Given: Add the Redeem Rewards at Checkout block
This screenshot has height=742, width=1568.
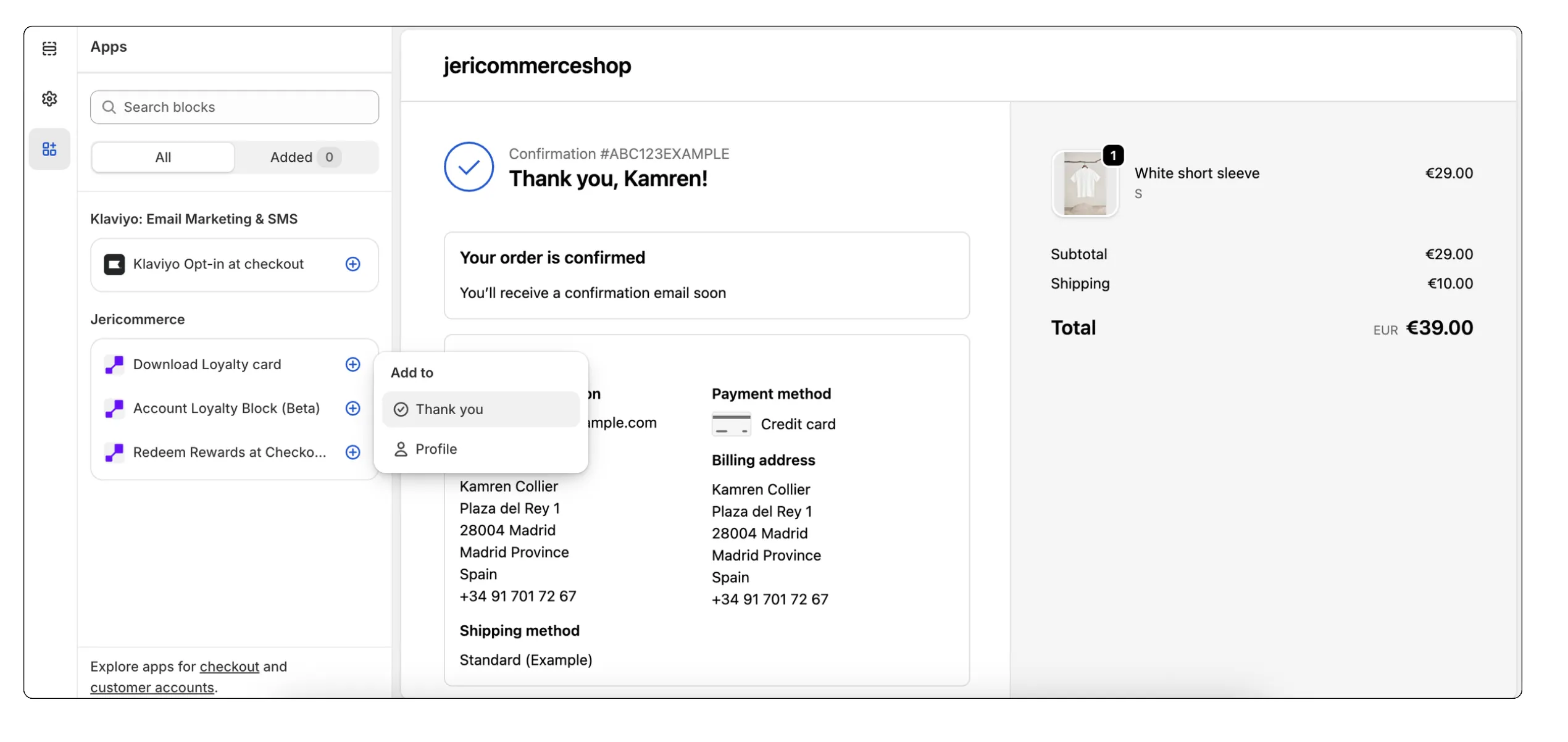Looking at the screenshot, I should click(352, 452).
